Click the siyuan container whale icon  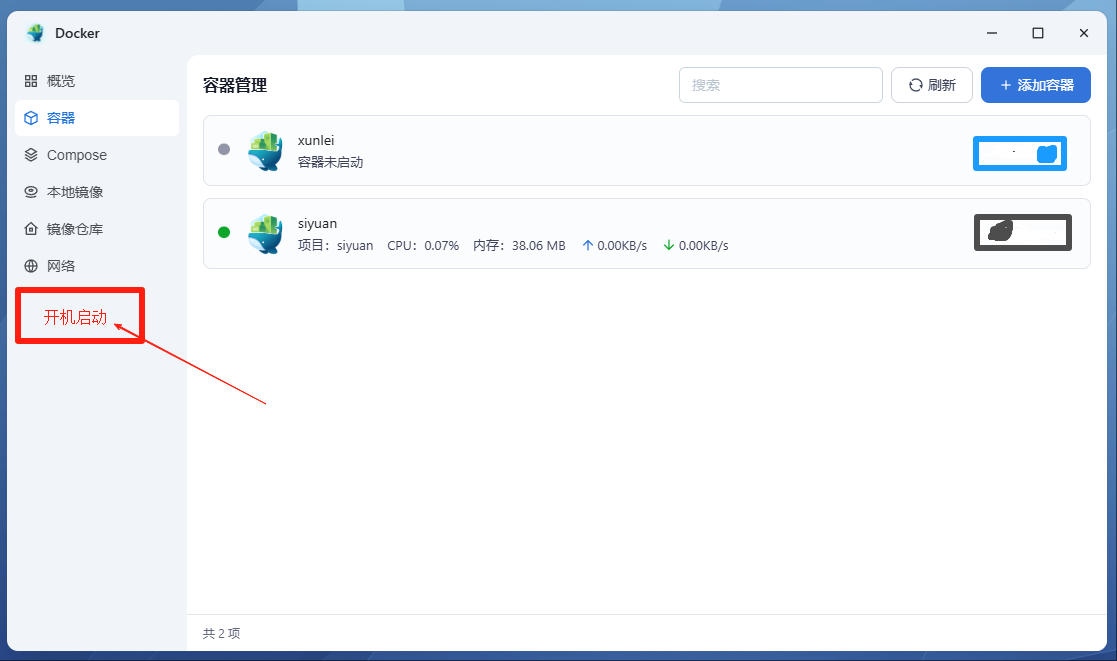point(266,234)
